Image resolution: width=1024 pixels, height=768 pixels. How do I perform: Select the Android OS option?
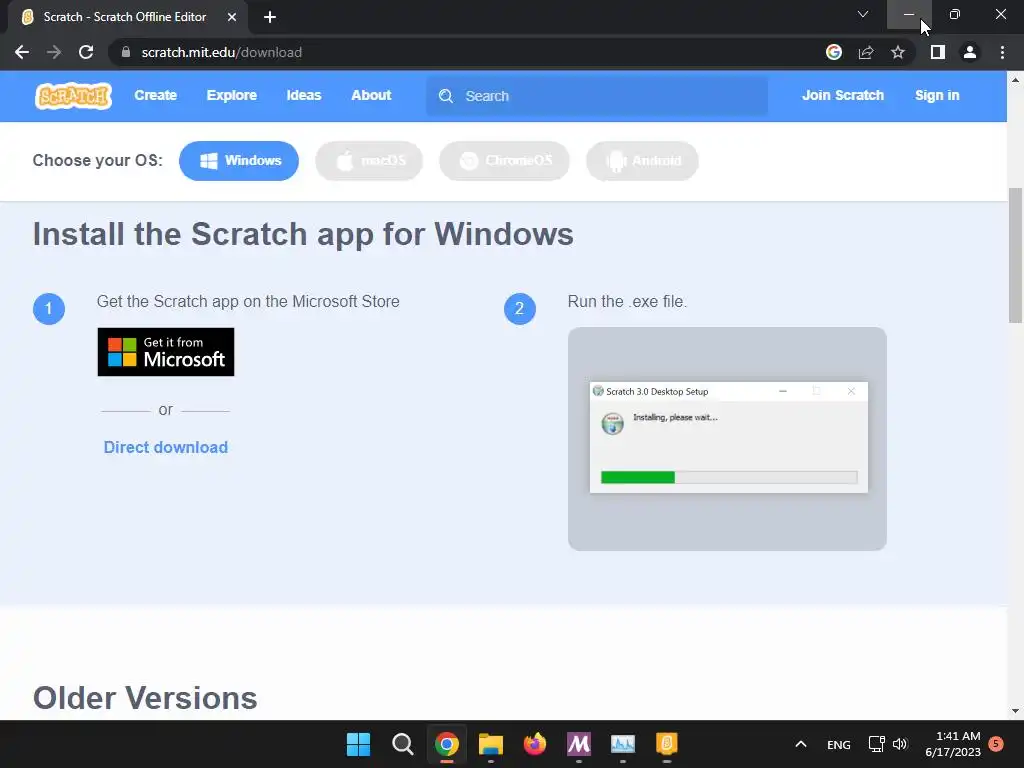[643, 161]
